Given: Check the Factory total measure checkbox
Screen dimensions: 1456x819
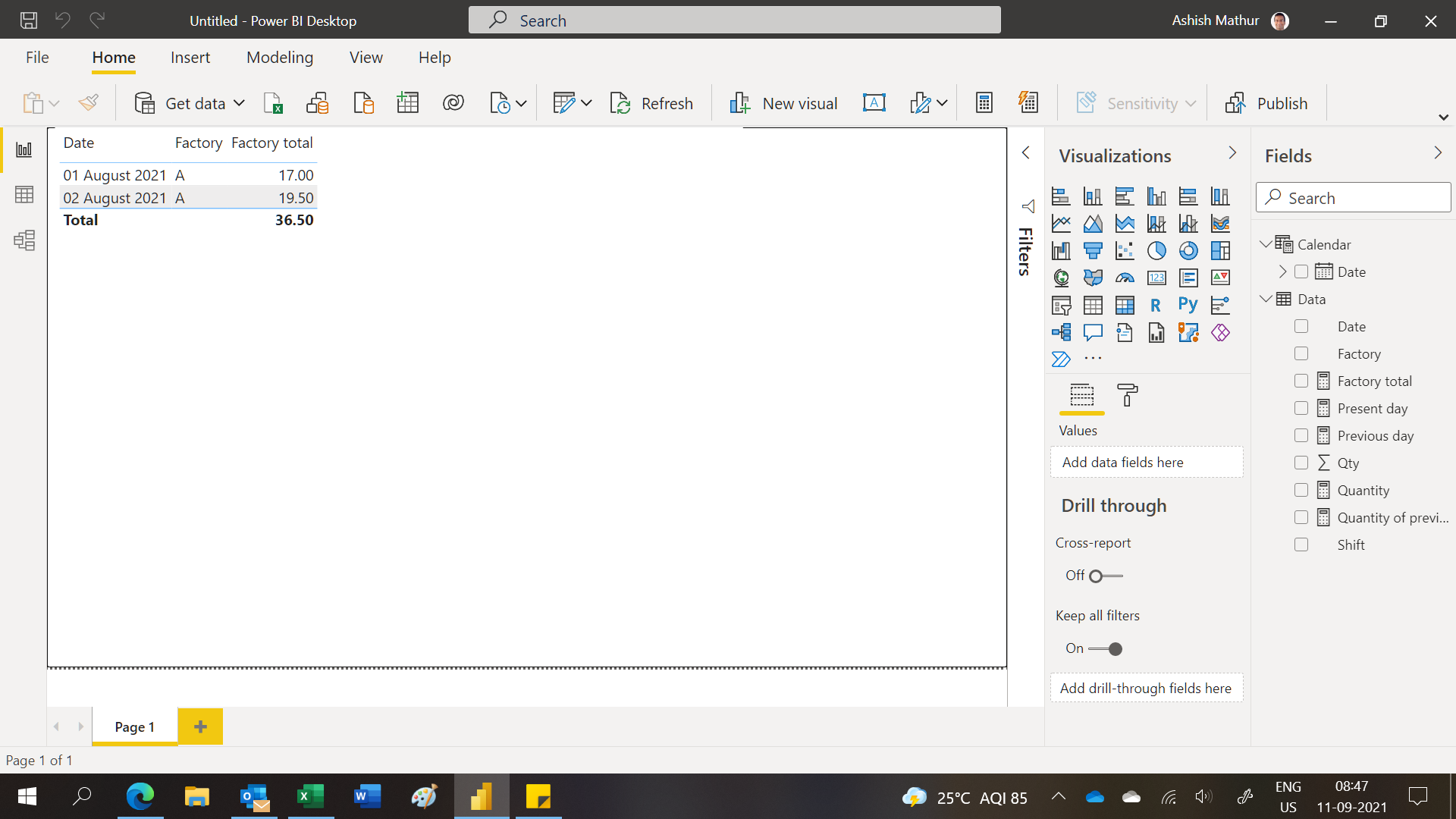Looking at the screenshot, I should (1301, 381).
